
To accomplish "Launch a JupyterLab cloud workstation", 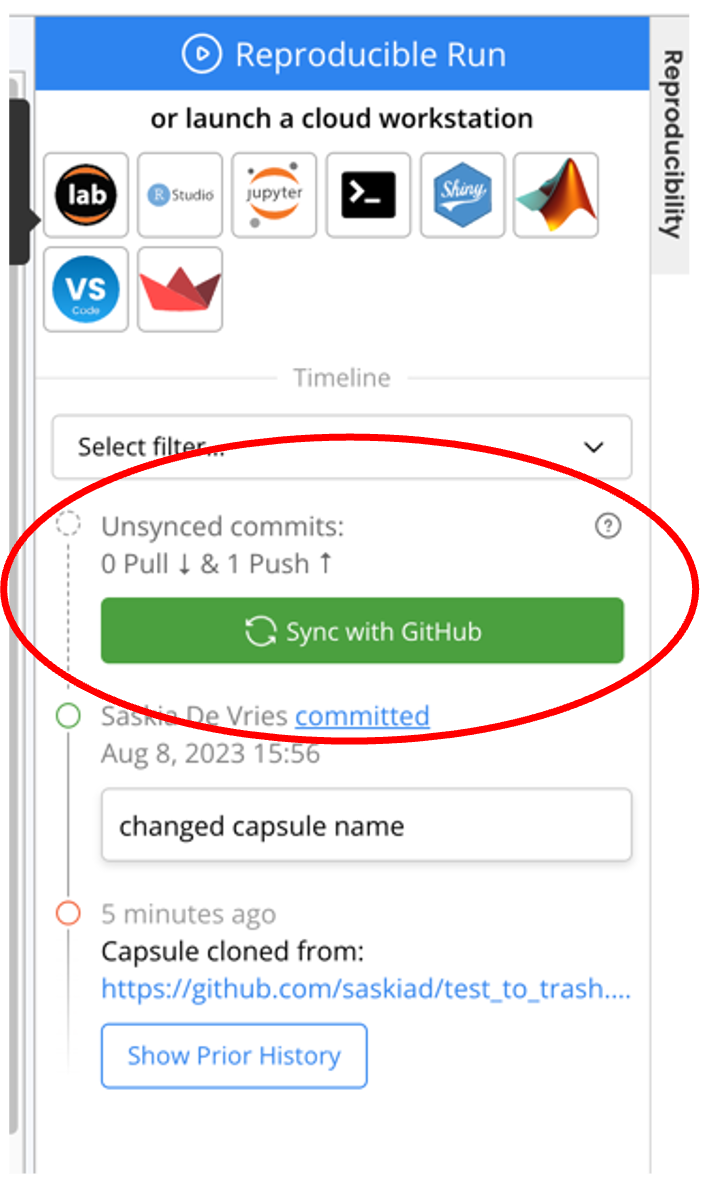I will click(x=86, y=195).
